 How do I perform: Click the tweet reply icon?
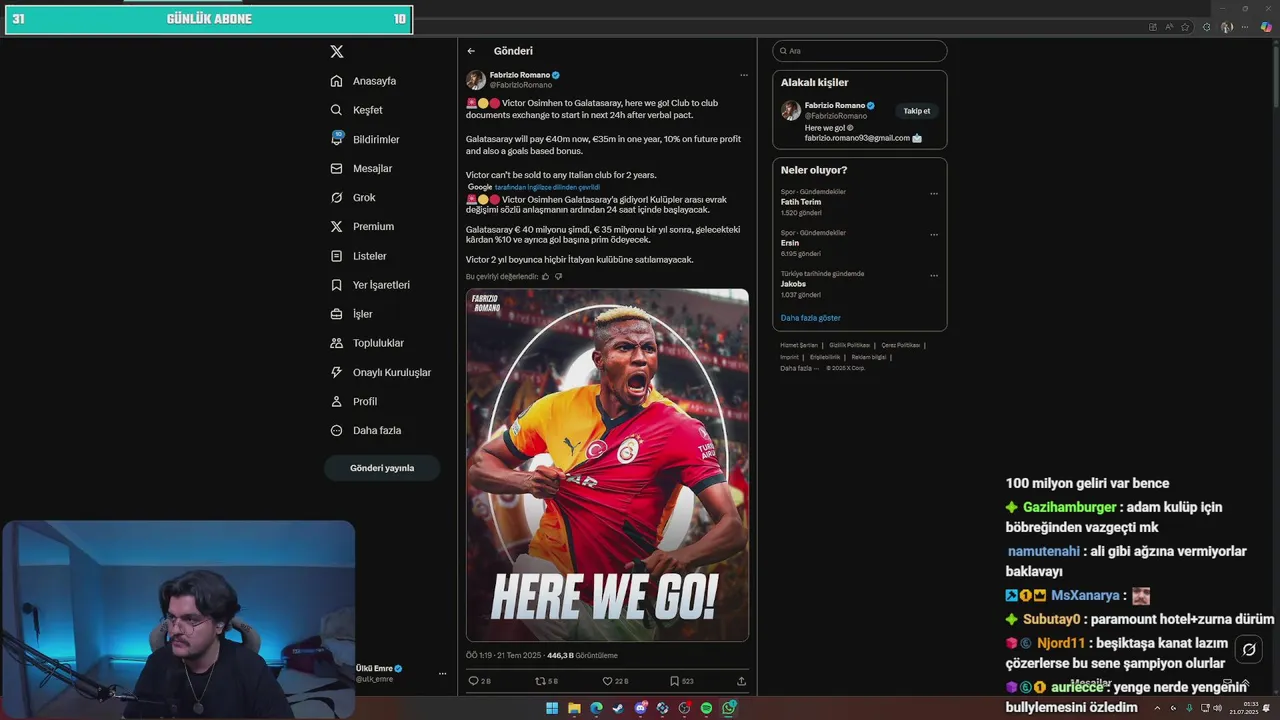coord(474,681)
